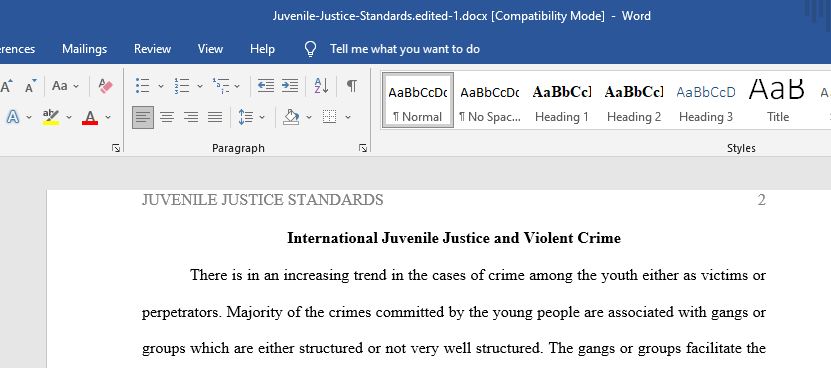The width and height of the screenshot is (831, 368).
Task: Align text right
Action: (x=191, y=117)
